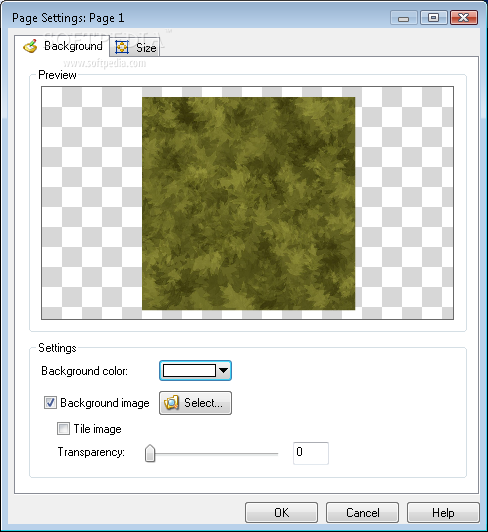Open the Help button
This screenshot has width=488, height=532.
pos(443,512)
